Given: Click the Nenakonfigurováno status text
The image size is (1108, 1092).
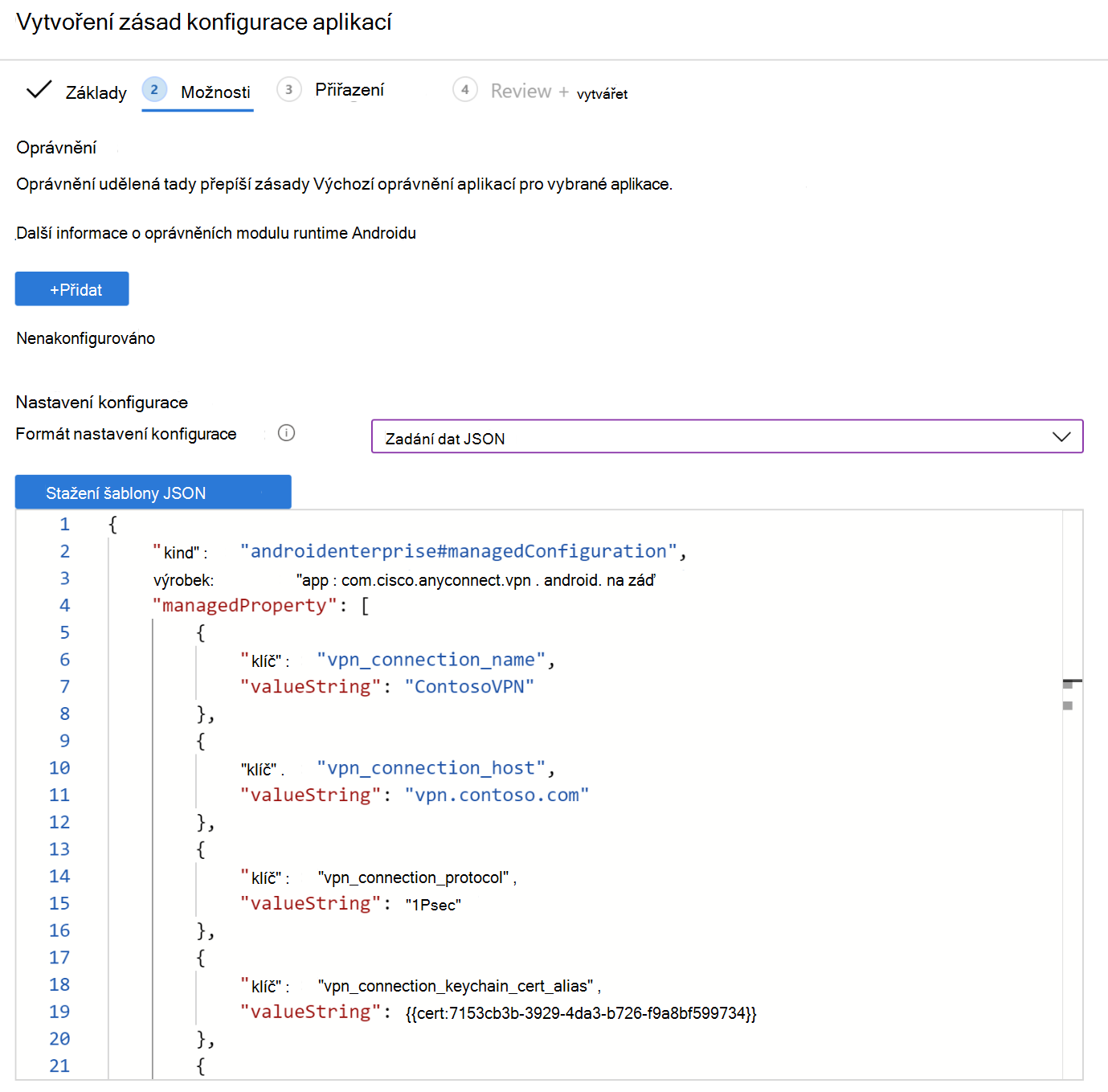Looking at the screenshot, I should 86,338.
